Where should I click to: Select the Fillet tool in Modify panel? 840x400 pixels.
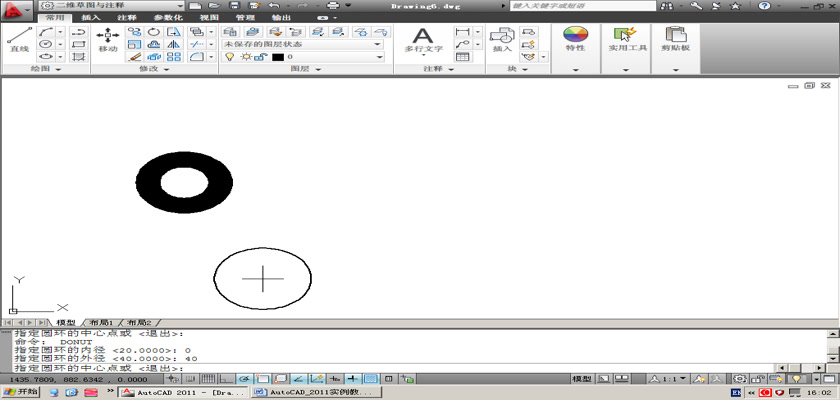coord(197,56)
